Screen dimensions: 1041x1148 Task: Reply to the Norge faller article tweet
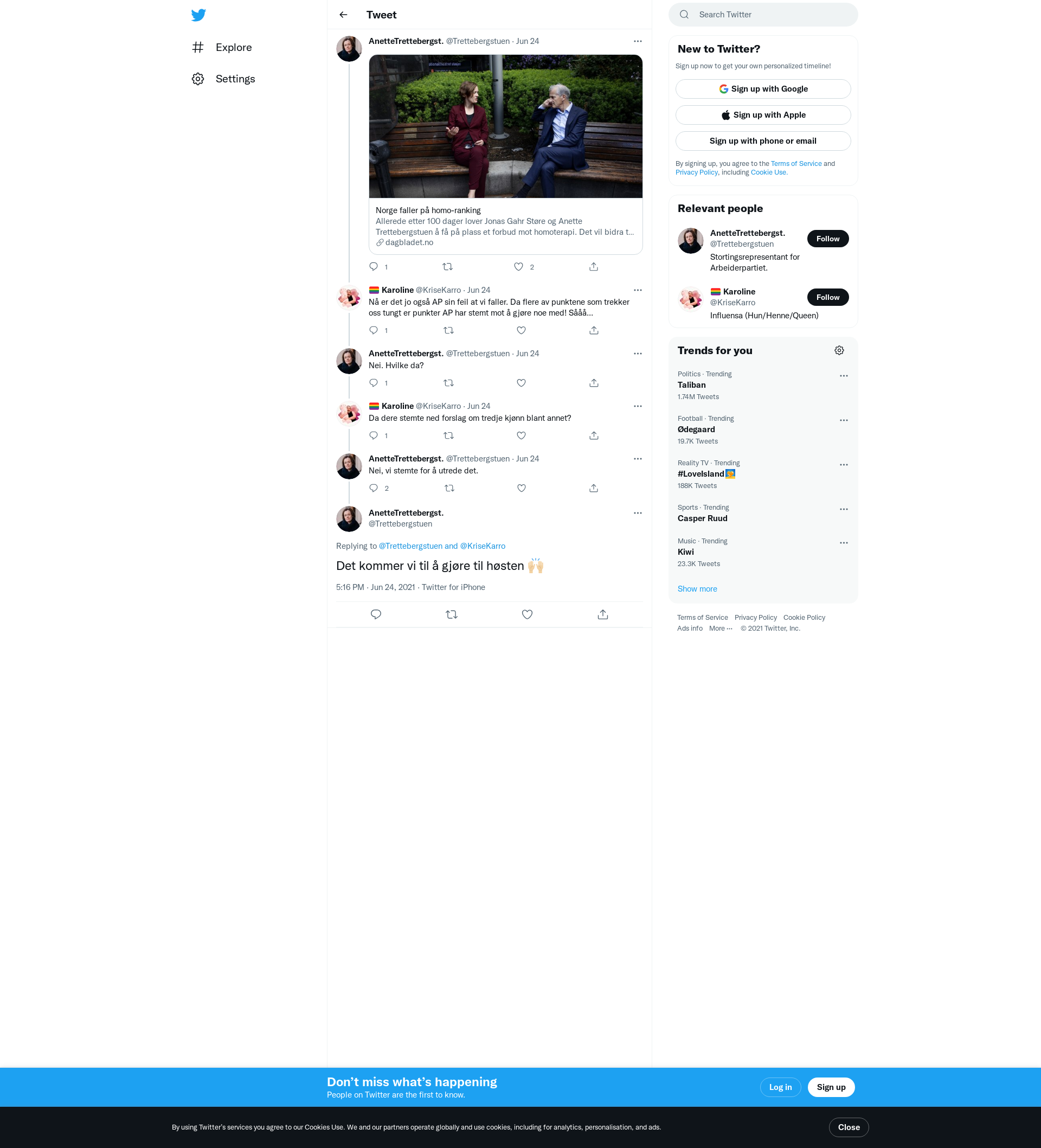point(374,266)
